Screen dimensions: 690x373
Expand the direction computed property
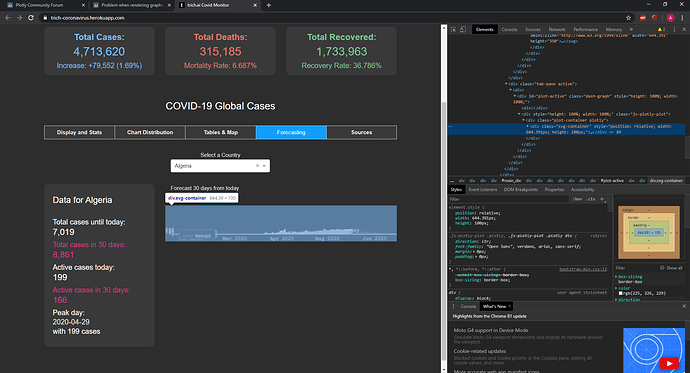[x=616, y=300]
